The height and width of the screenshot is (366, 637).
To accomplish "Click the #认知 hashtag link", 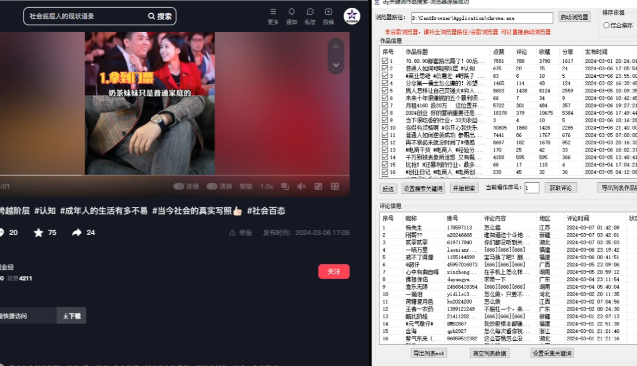I will [45, 211].
